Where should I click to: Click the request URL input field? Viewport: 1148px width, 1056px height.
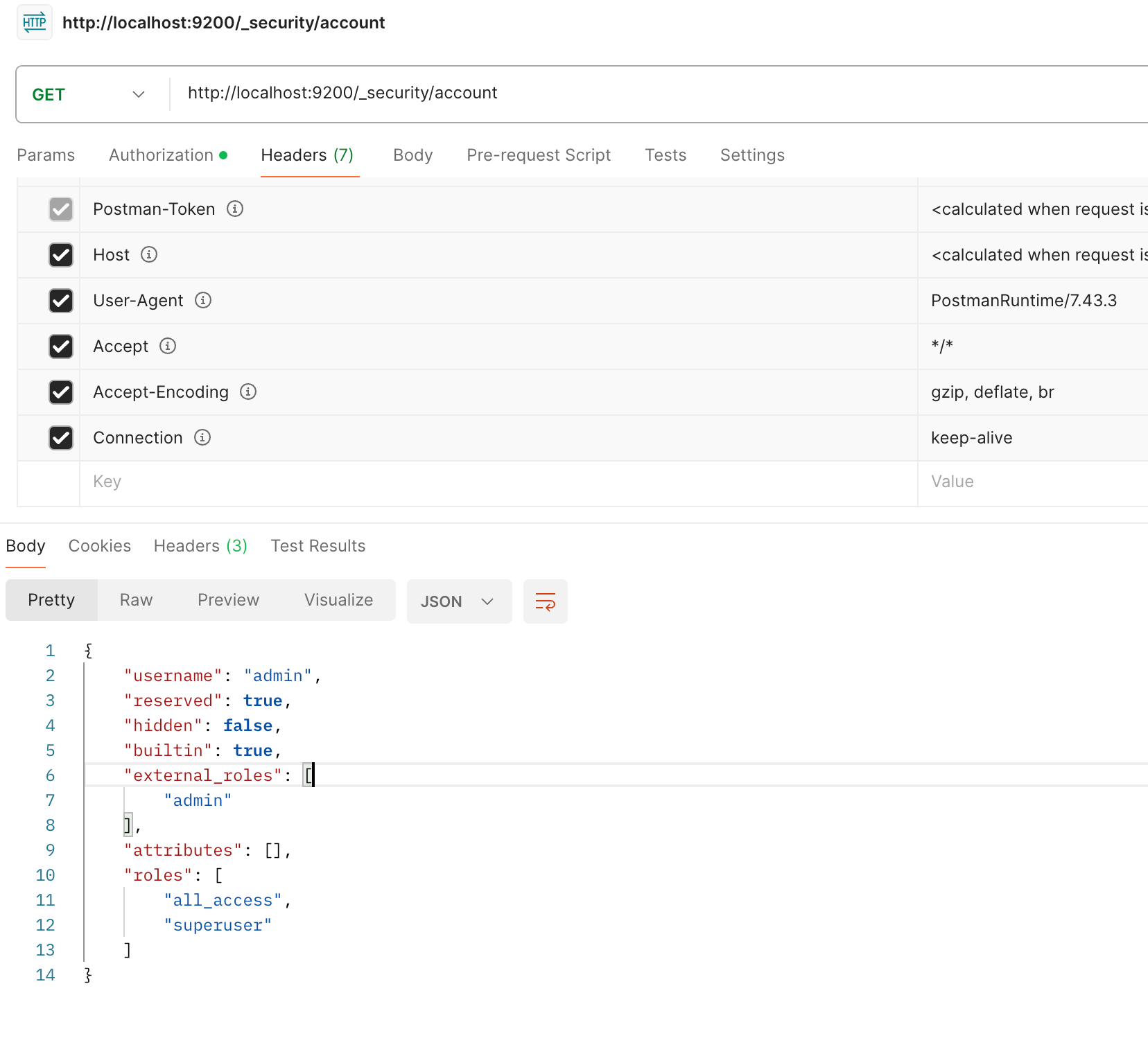pos(659,93)
